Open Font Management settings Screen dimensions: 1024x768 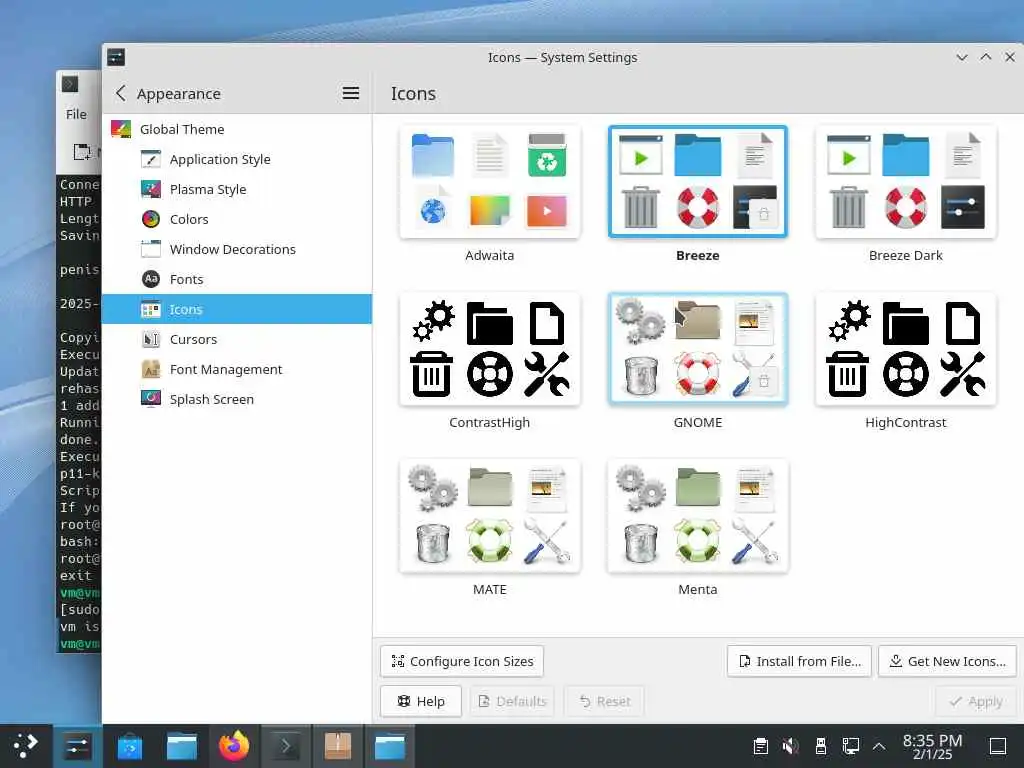pyautogui.click(x=237, y=370)
